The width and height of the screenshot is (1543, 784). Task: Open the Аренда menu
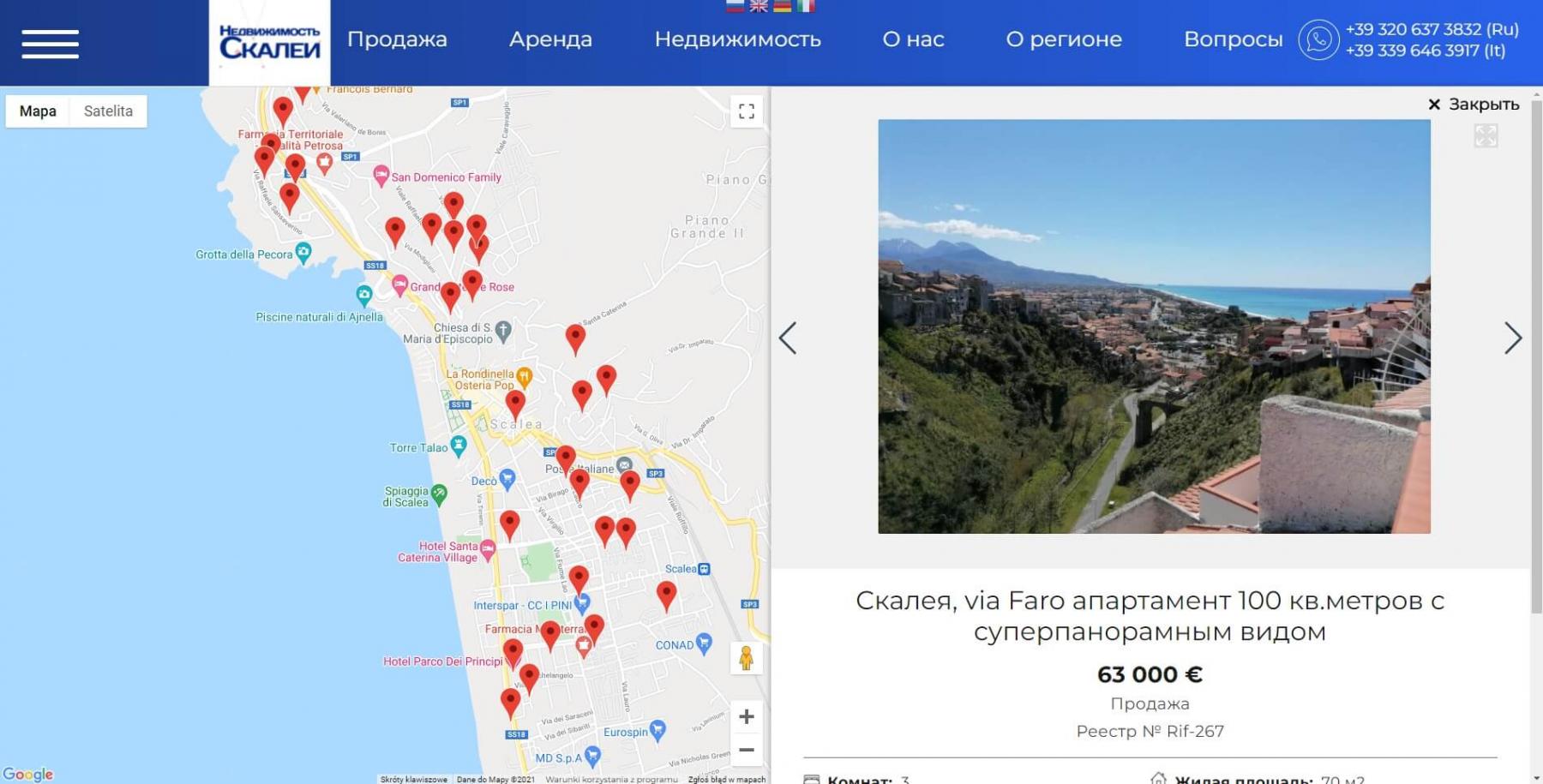point(550,39)
